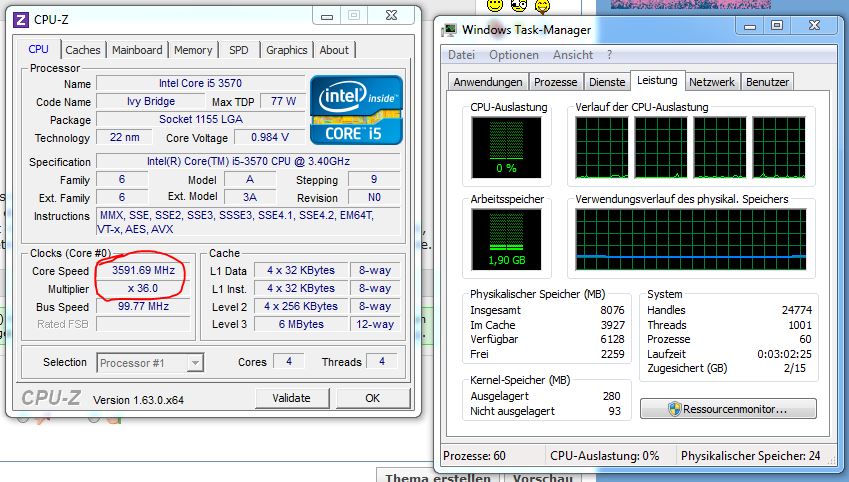The width and height of the screenshot is (849, 482).
Task: Click the Instructions list MMX, SSE, SSE2
Action: click(x=248, y=222)
